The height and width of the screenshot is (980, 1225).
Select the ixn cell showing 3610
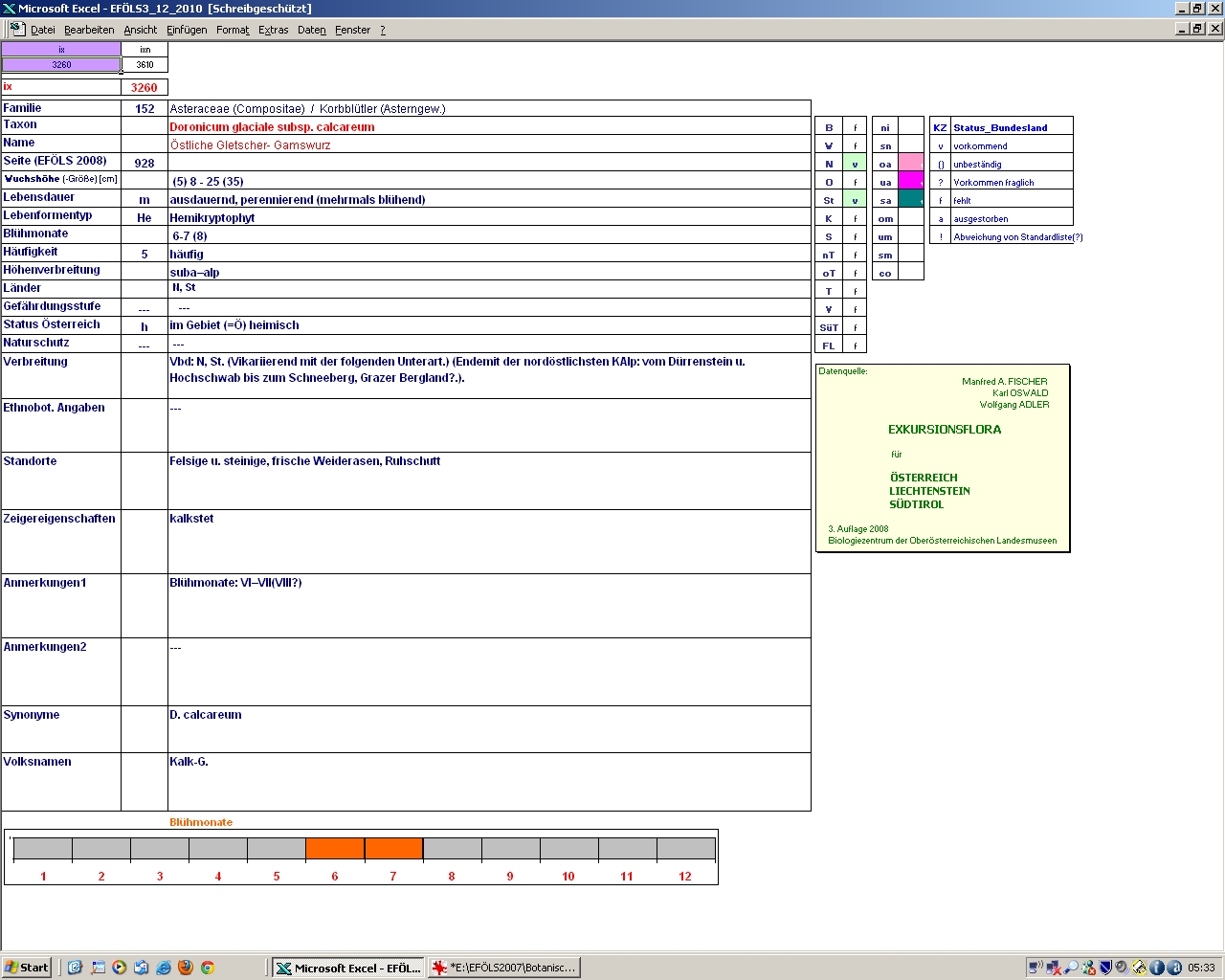[x=145, y=65]
